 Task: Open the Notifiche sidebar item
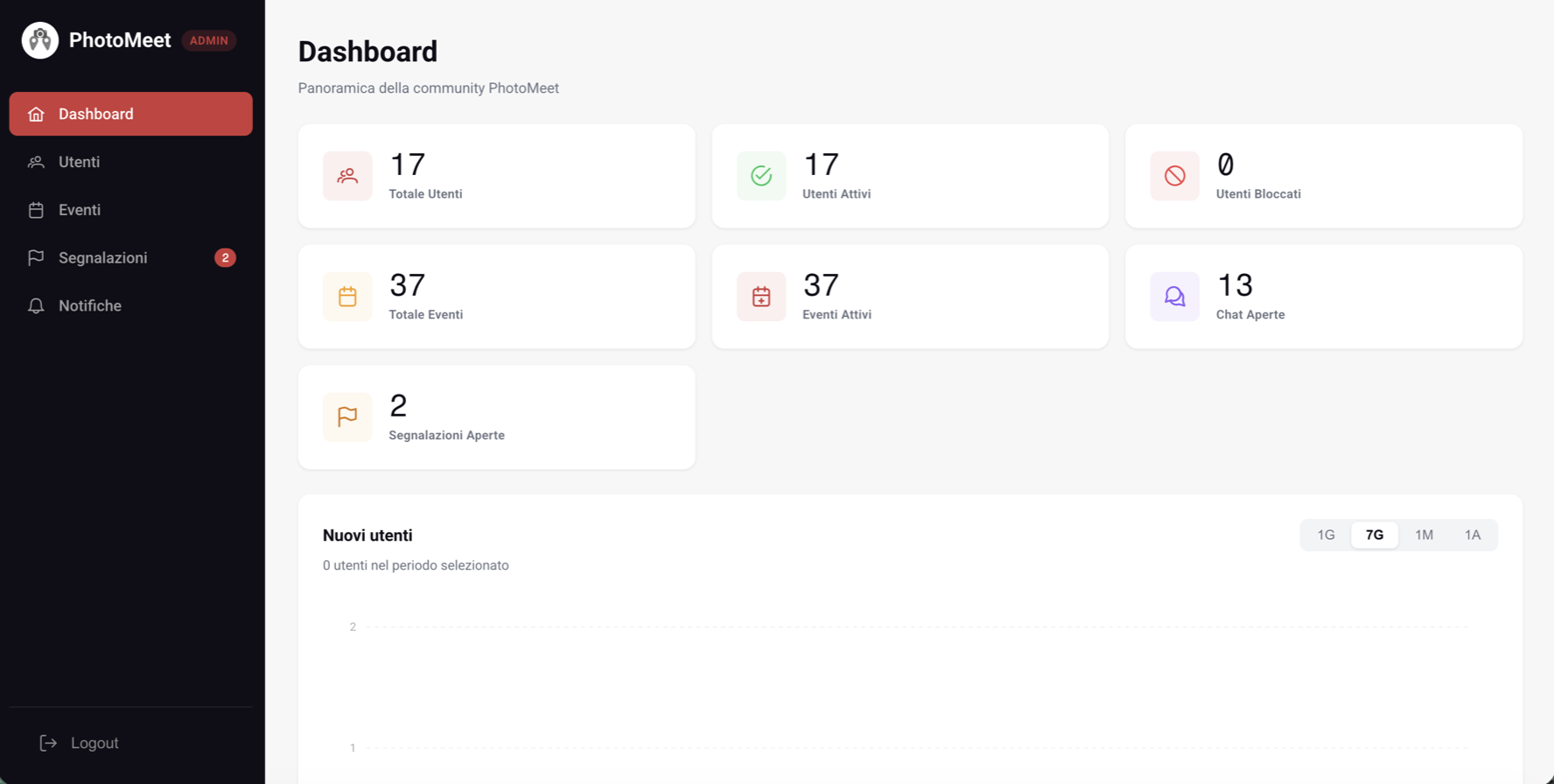(x=131, y=306)
